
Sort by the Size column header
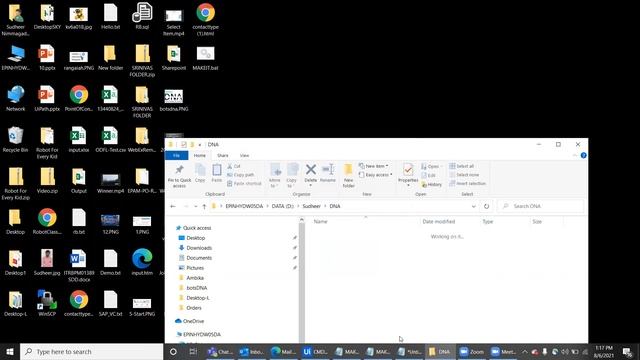click(546, 222)
